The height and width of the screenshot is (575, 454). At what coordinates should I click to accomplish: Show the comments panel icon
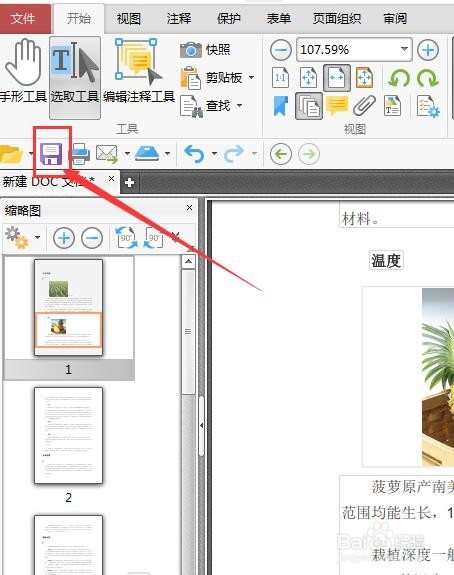click(x=337, y=106)
